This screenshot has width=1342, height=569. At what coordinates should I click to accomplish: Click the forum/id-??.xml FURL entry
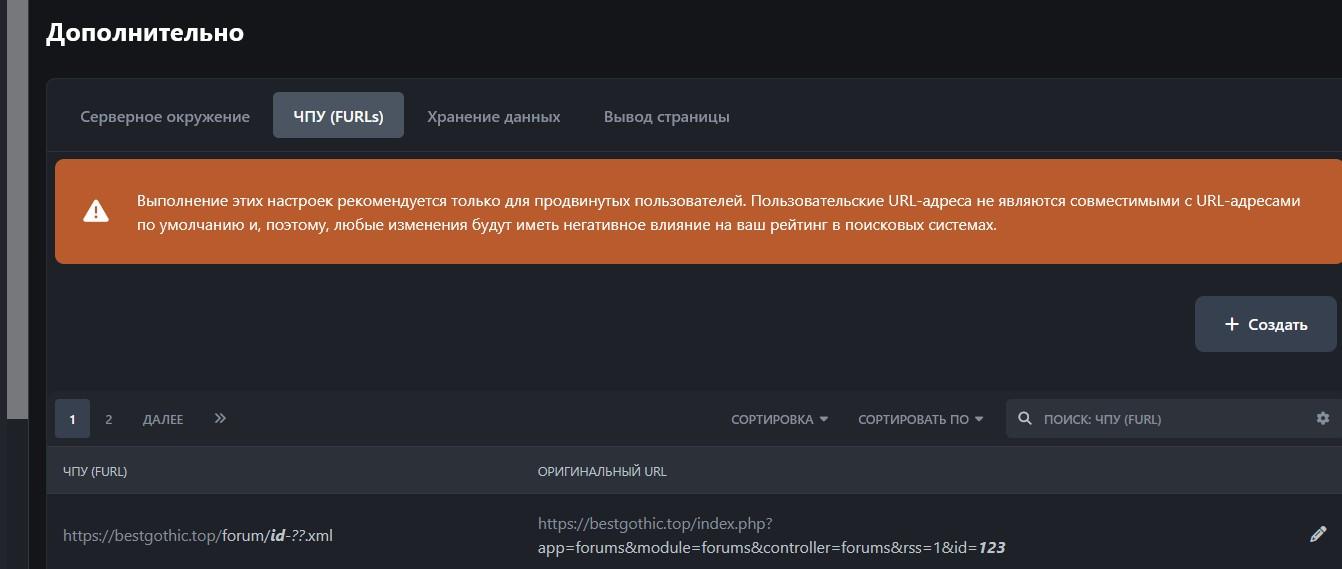tap(198, 535)
